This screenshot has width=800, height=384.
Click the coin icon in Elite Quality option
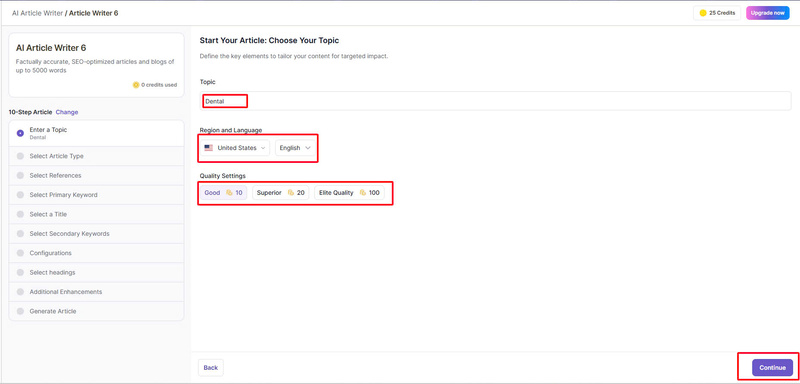(x=363, y=193)
